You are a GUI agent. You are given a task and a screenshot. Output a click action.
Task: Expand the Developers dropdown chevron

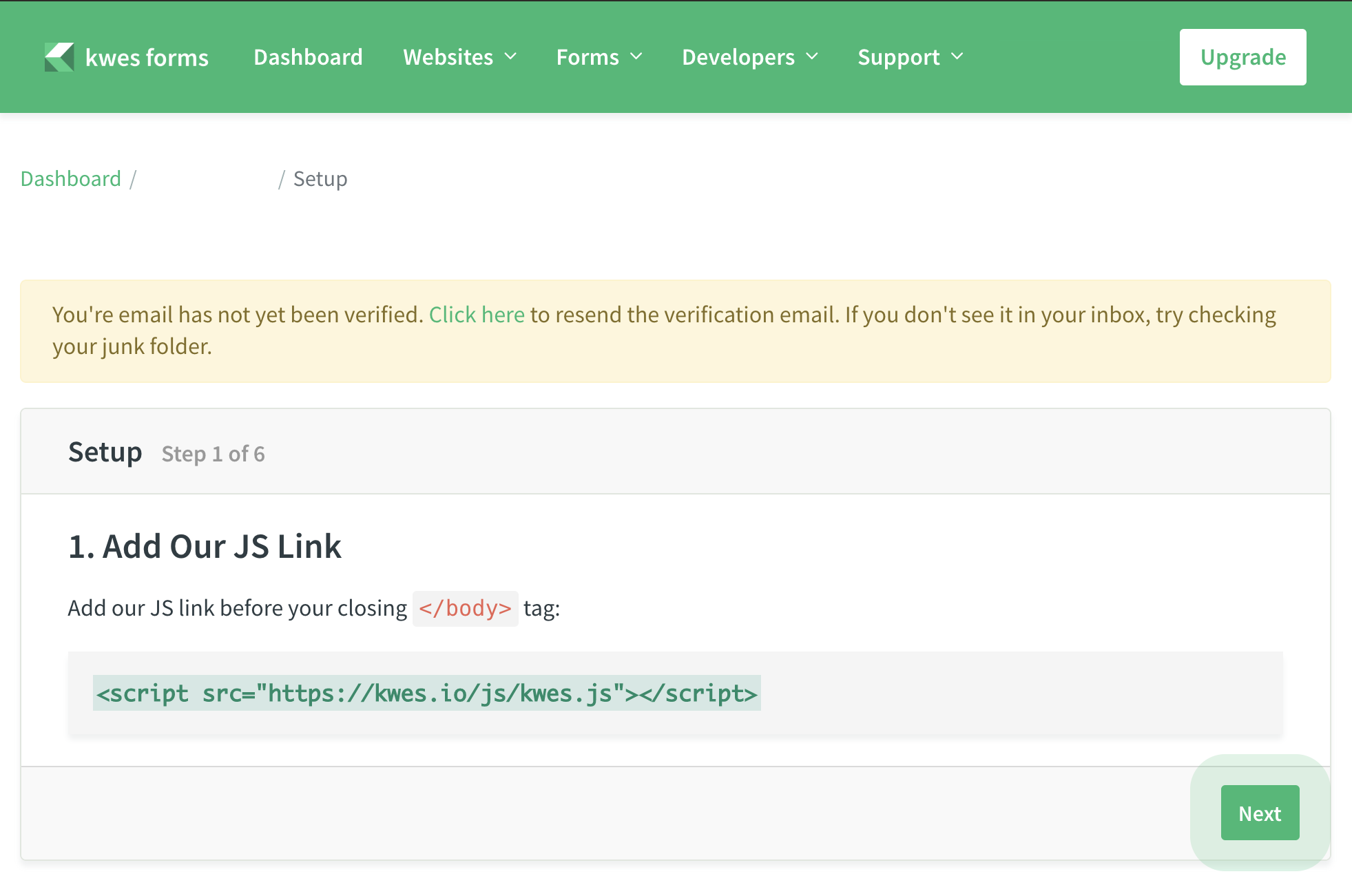click(812, 56)
